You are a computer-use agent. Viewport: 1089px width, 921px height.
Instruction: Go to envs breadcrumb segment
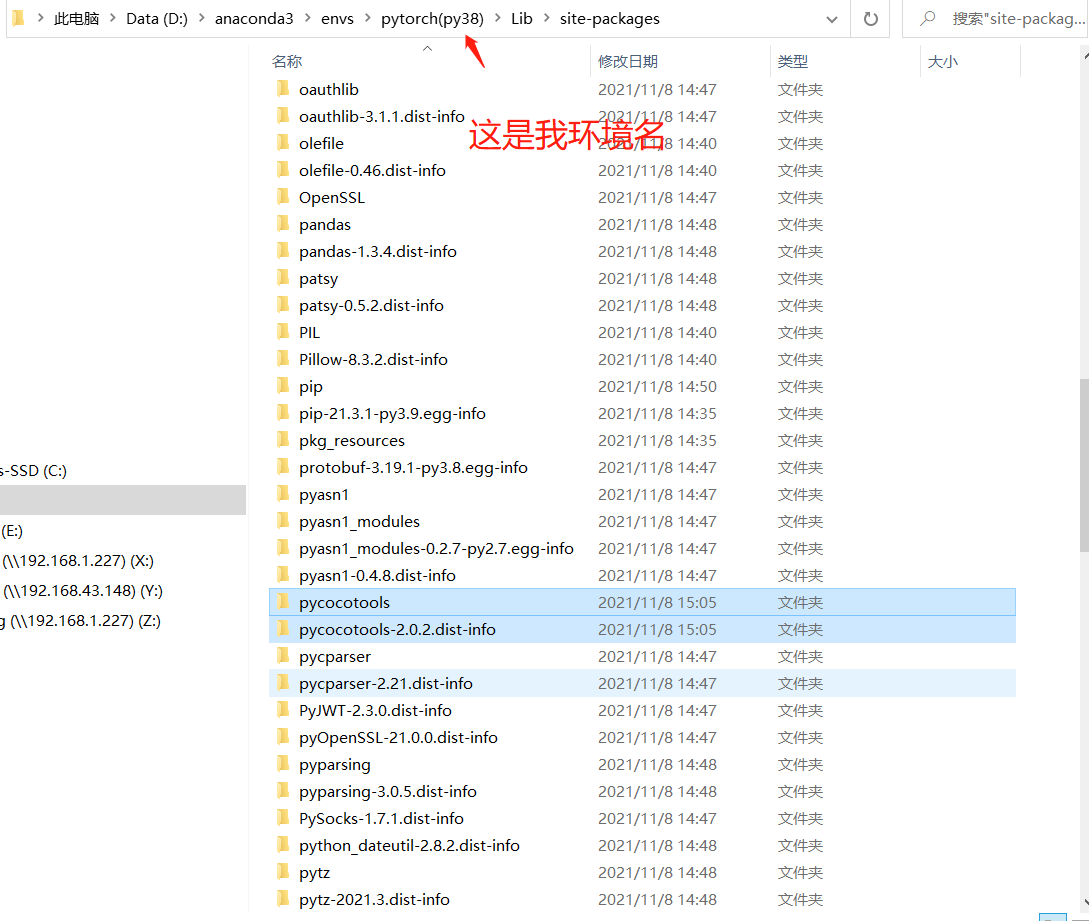pos(338,19)
